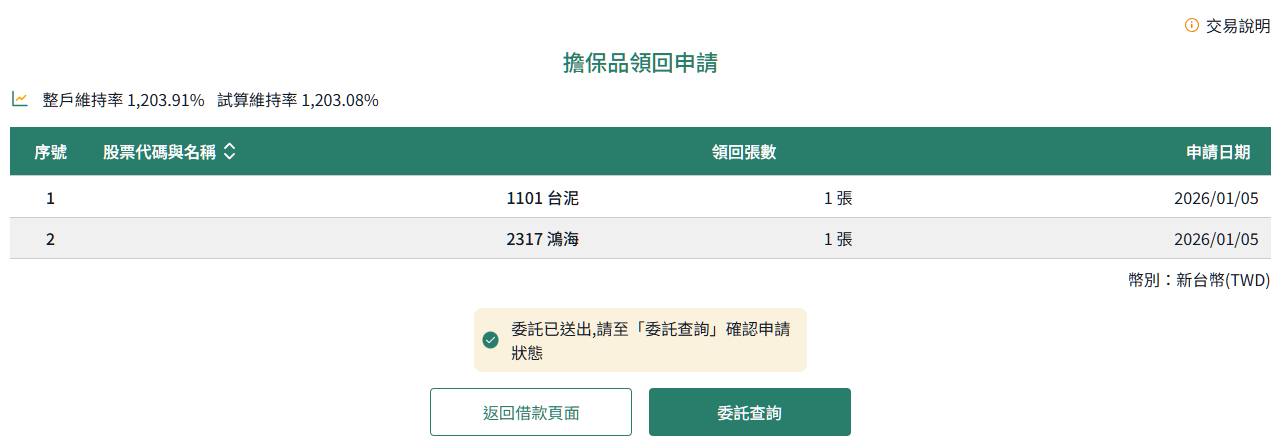This screenshot has width=1286, height=444.
Task: Click the maintenance rate chart icon
Action: [20, 99]
